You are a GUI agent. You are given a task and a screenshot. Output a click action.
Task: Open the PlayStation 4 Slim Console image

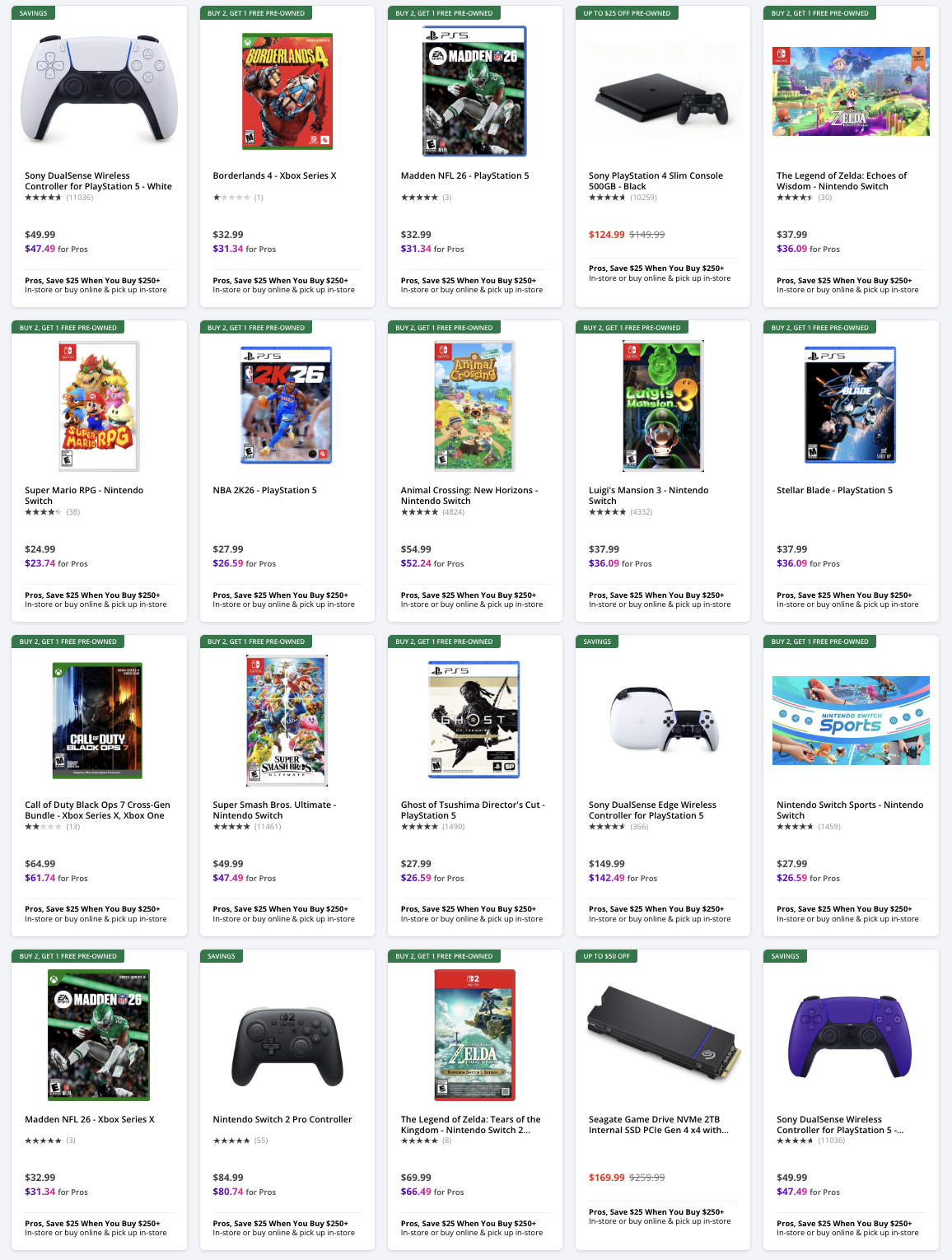click(663, 91)
